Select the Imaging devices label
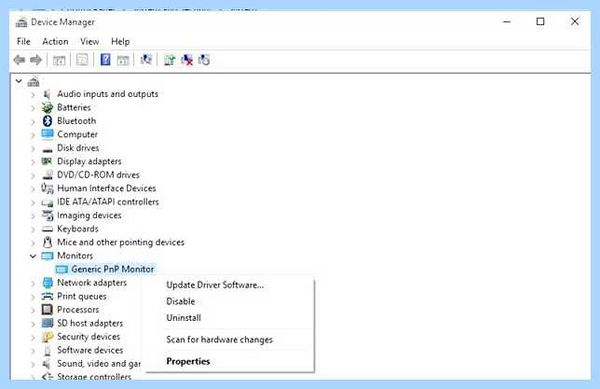Image resolution: width=600 pixels, height=389 pixels. [x=89, y=215]
